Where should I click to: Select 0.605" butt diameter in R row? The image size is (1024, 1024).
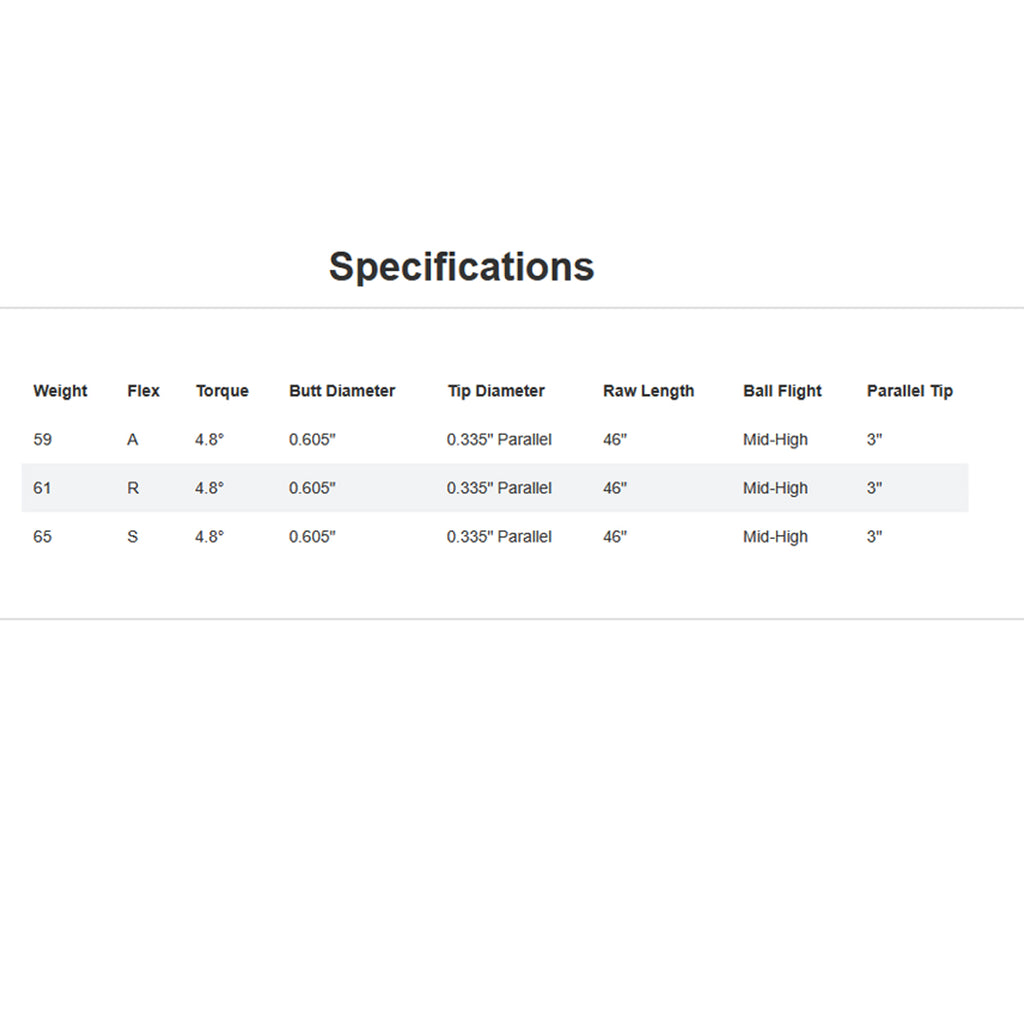312,488
